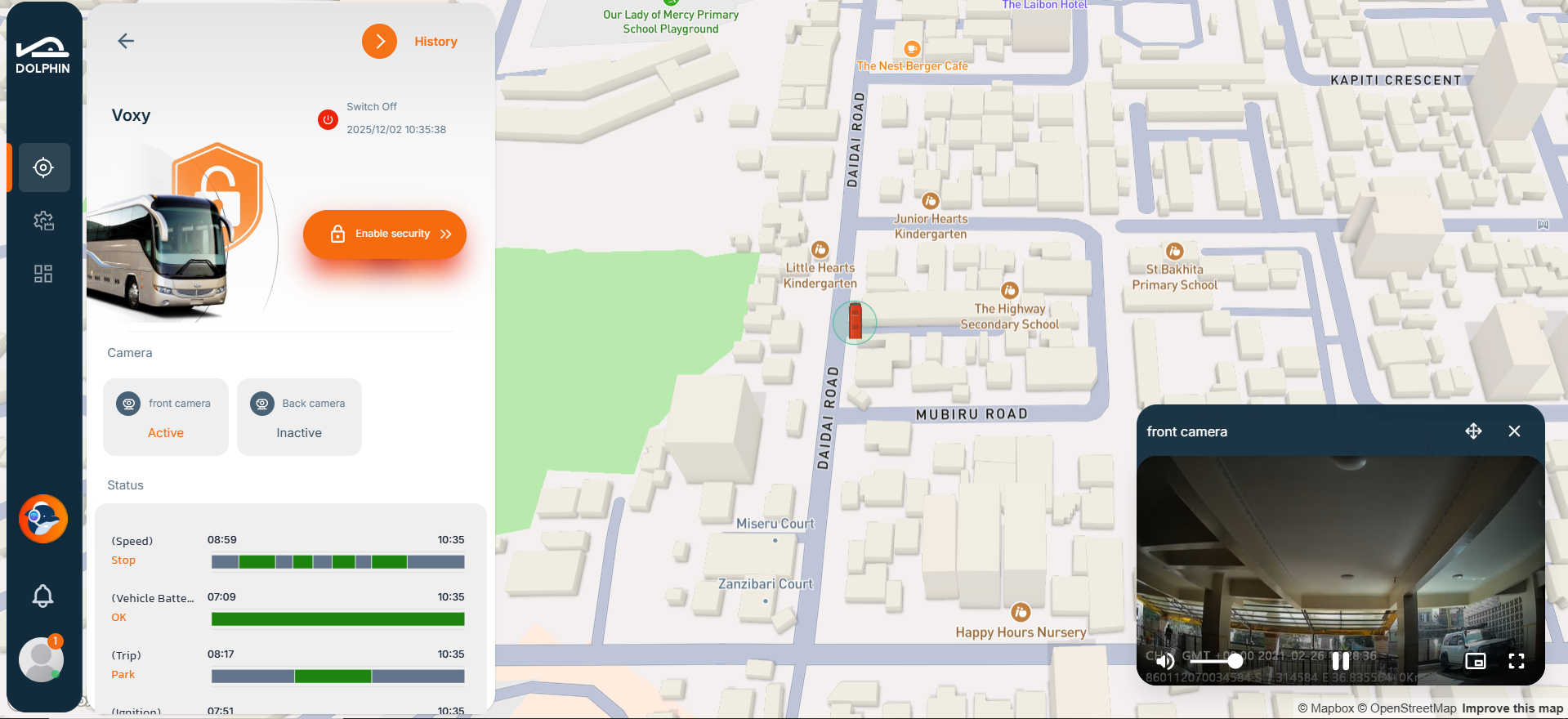Viewport: 1568px width, 719px height.
Task: Expand History with the orange chevron button
Action: [x=379, y=41]
